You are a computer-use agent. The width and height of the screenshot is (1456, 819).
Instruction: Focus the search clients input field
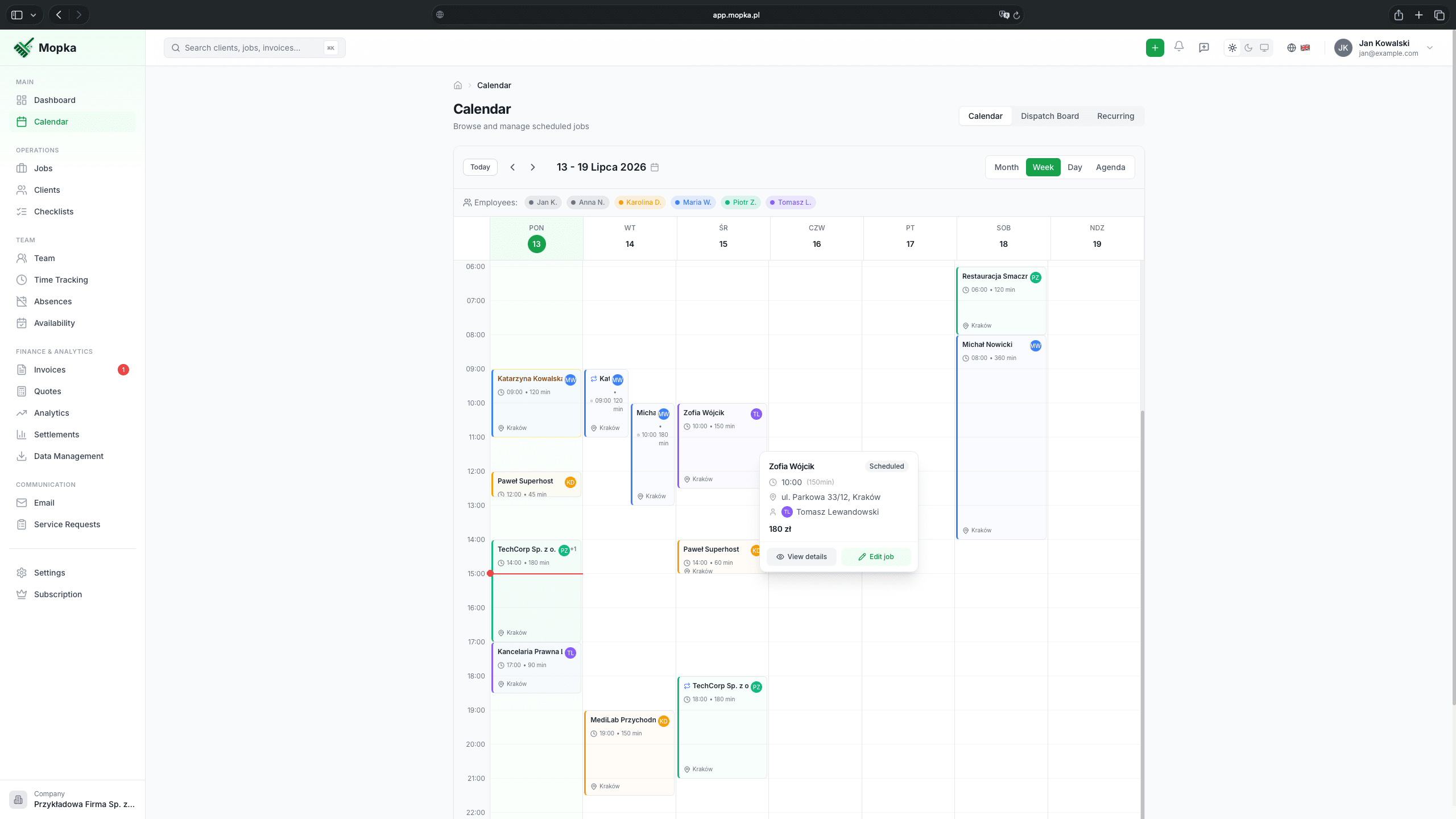tap(255, 48)
